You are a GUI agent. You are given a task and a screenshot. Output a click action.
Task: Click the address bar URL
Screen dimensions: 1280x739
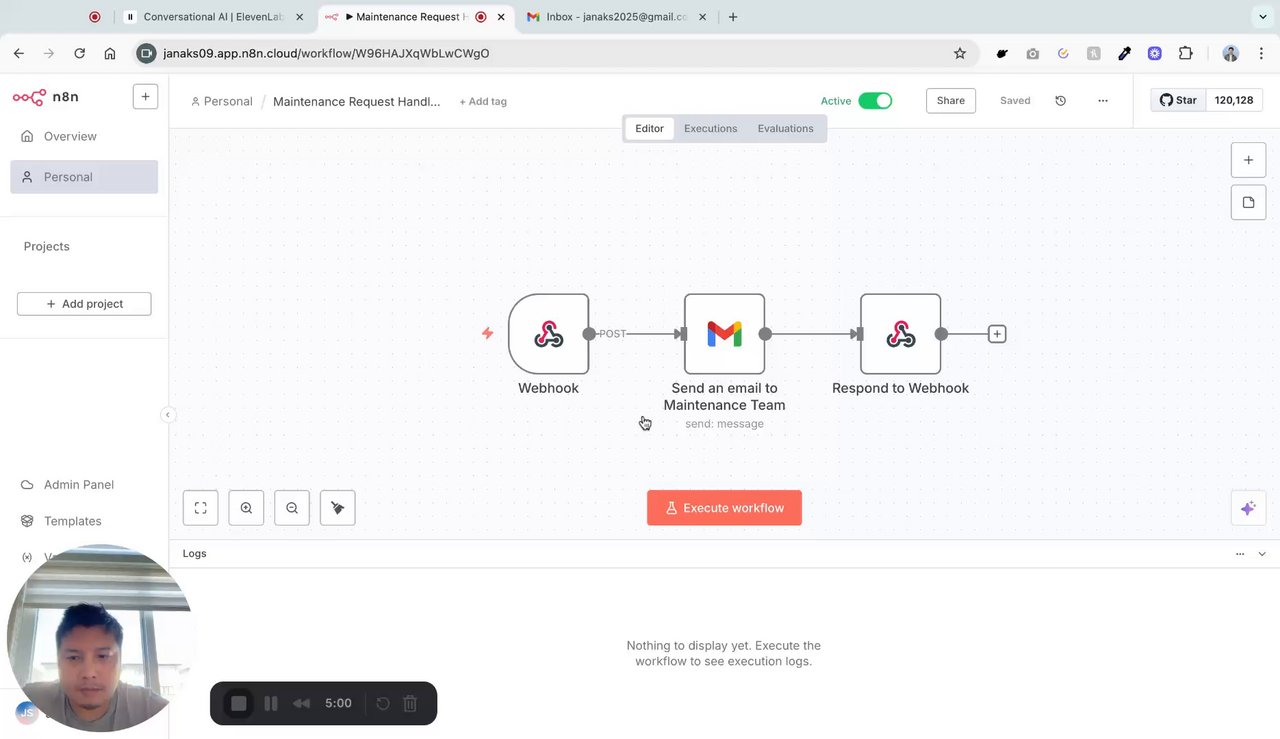click(326, 53)
